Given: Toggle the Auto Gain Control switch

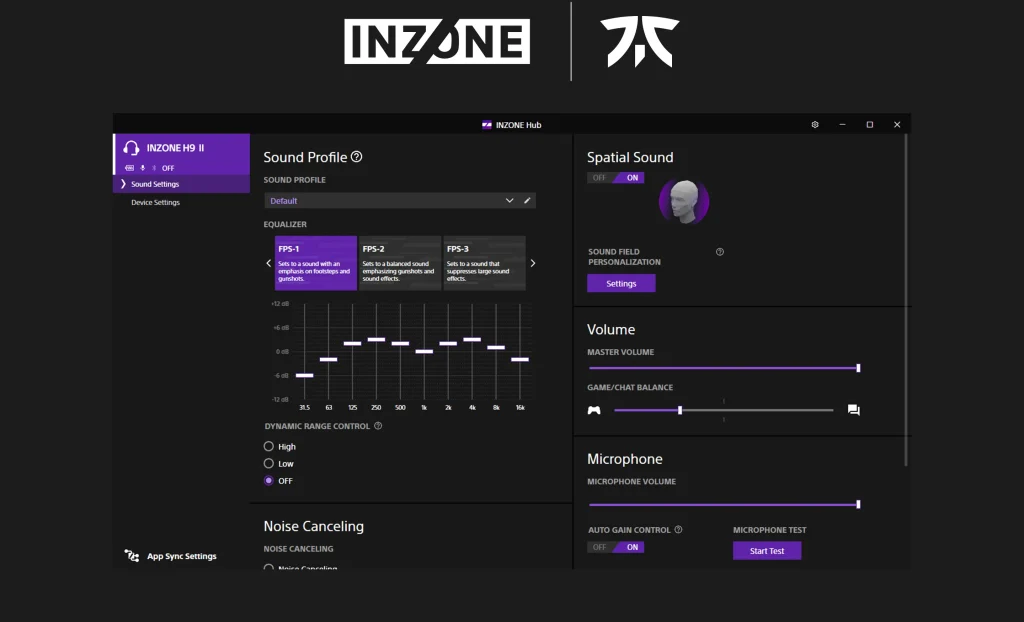Looking at the screenshot, I should tap(615, 547).
